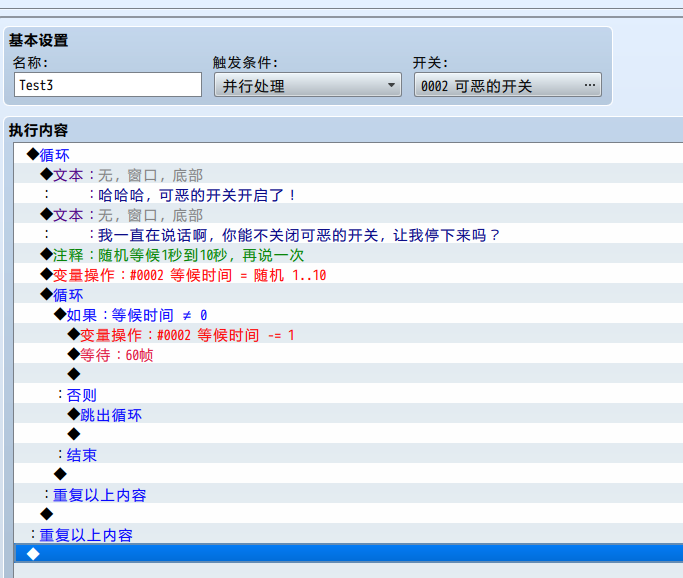Select the 如果:等候时间 ≠ 0 condition
Screen dimensions: 683x578
(348, 314)
